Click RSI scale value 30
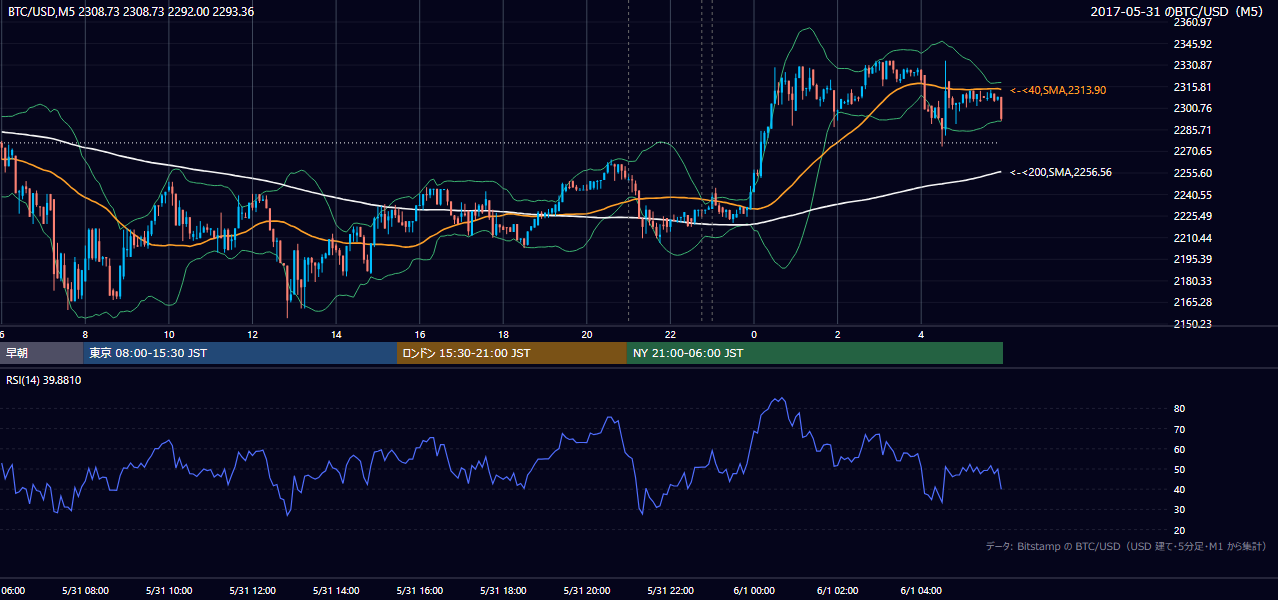Screen dimensions: 1278x600 [1179, 509]
